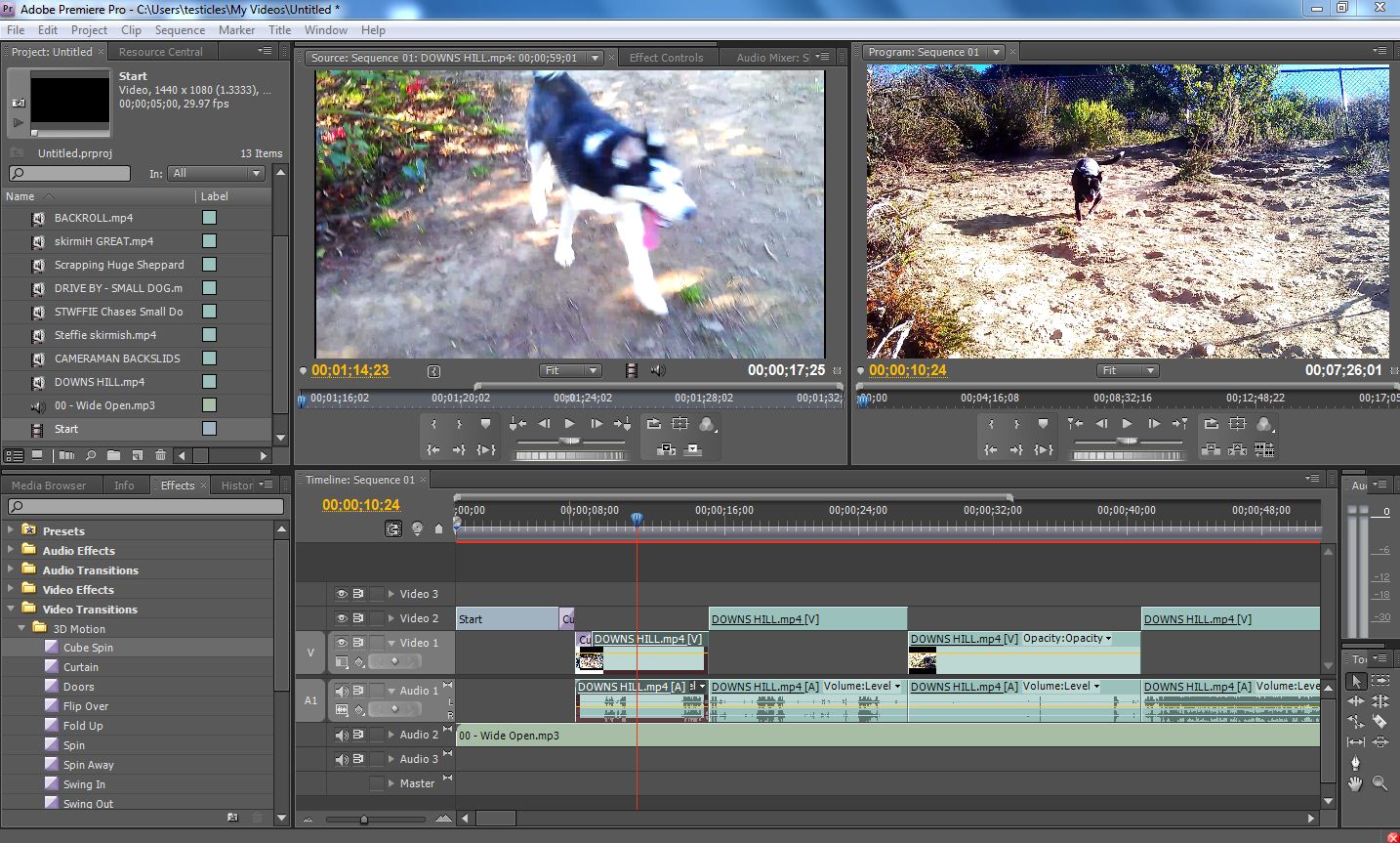The height and width of the screenshot is (843, 1400).
Task: Play the clip in the Source monitor
Action: click(x=570, y=424)
